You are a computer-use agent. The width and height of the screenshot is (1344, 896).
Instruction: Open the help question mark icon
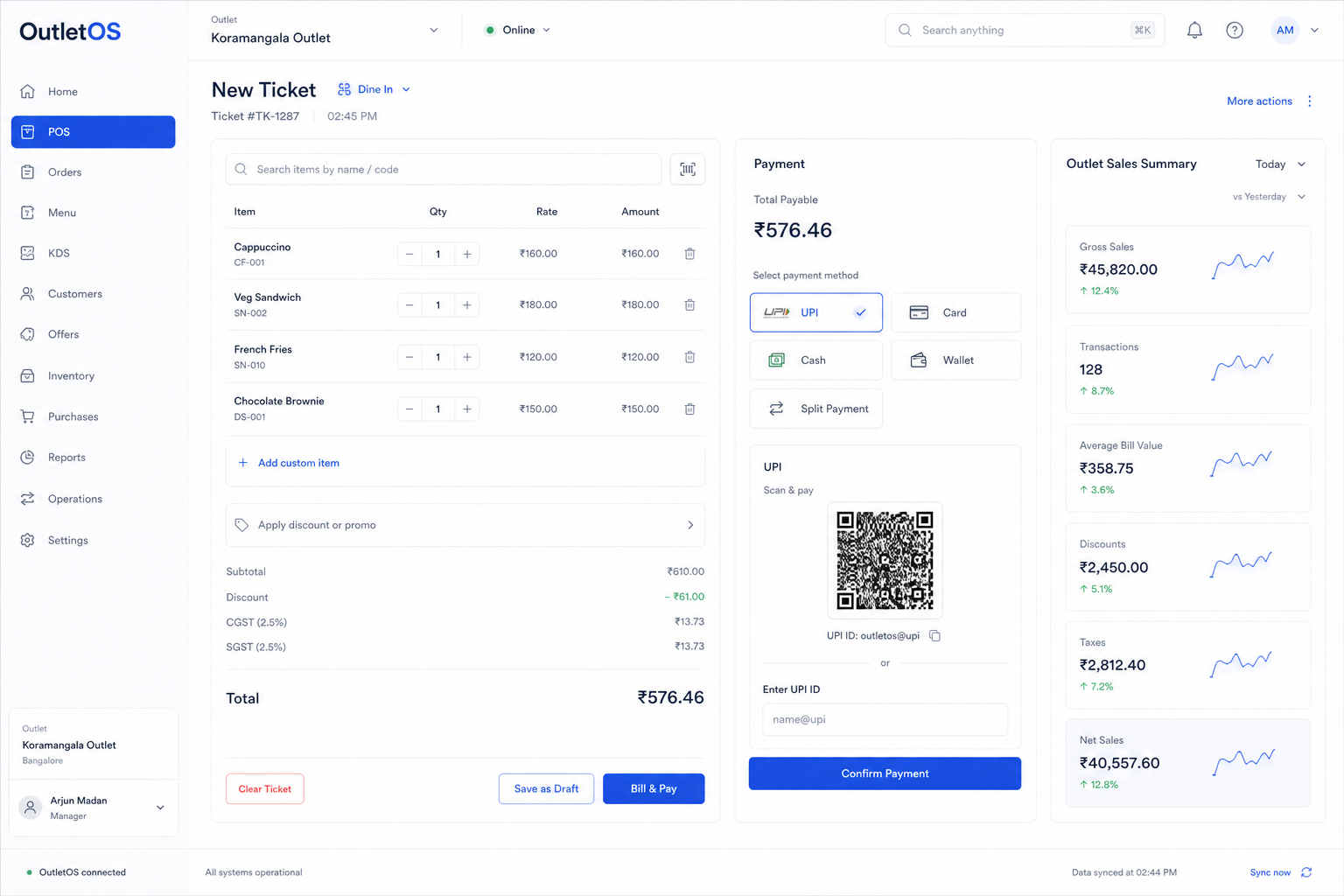tap(1235, 30)
